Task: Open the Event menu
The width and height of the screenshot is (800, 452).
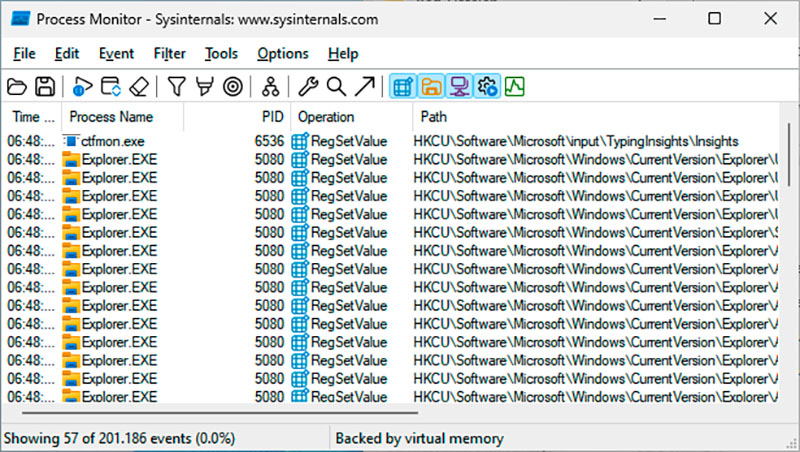Action: (x=116, y=54)
